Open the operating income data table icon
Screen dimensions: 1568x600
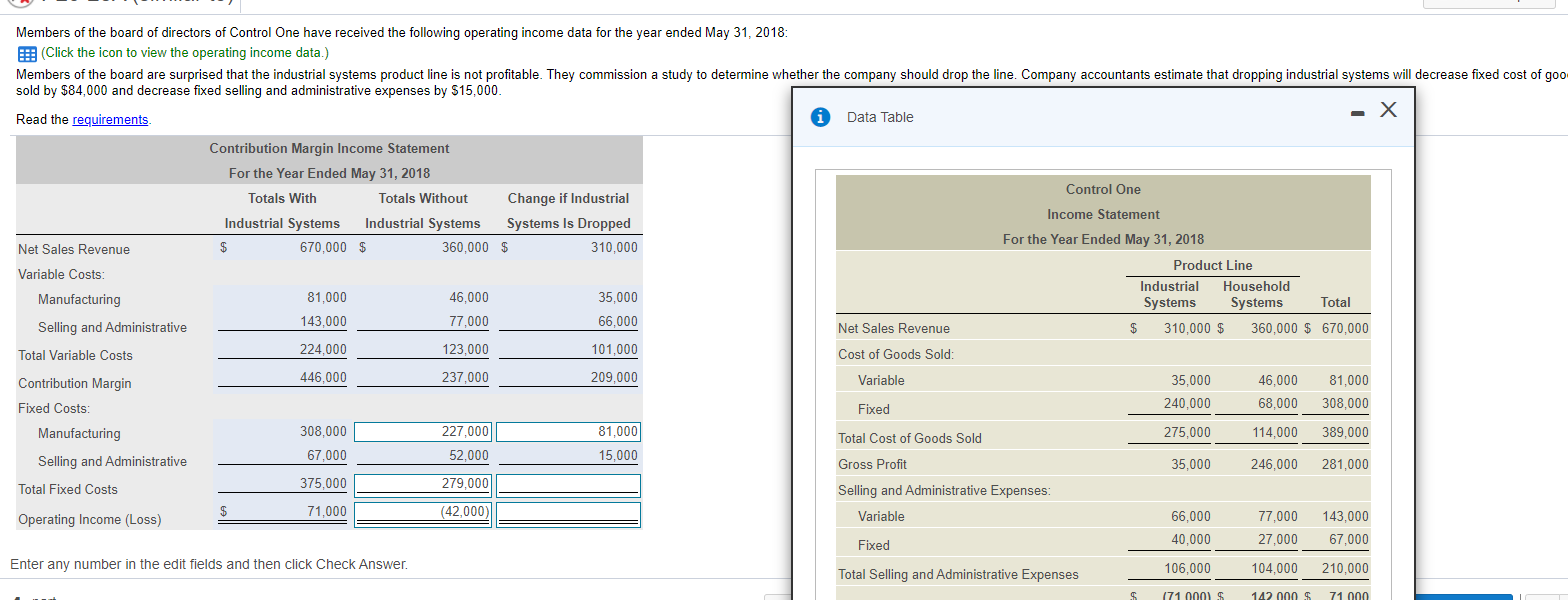[x=26, y=53]
